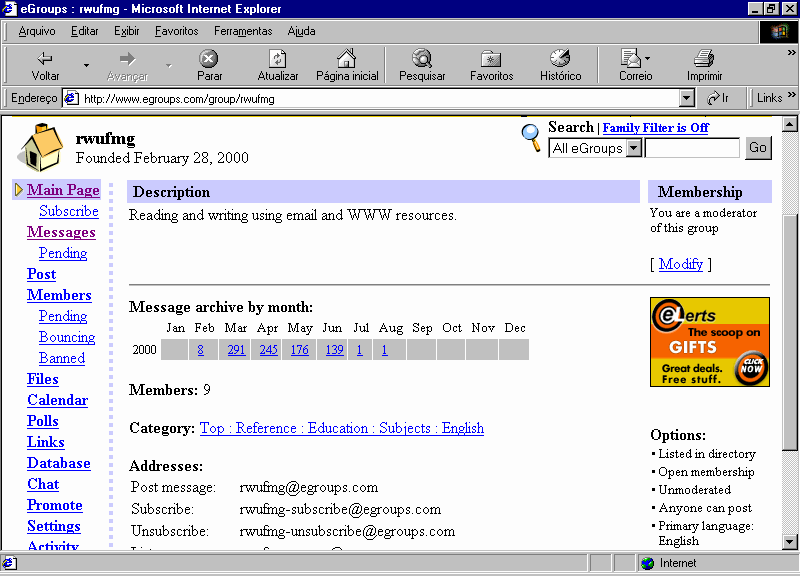
Task: Open the Voltar history dropdown arrow
Action: 86,65
